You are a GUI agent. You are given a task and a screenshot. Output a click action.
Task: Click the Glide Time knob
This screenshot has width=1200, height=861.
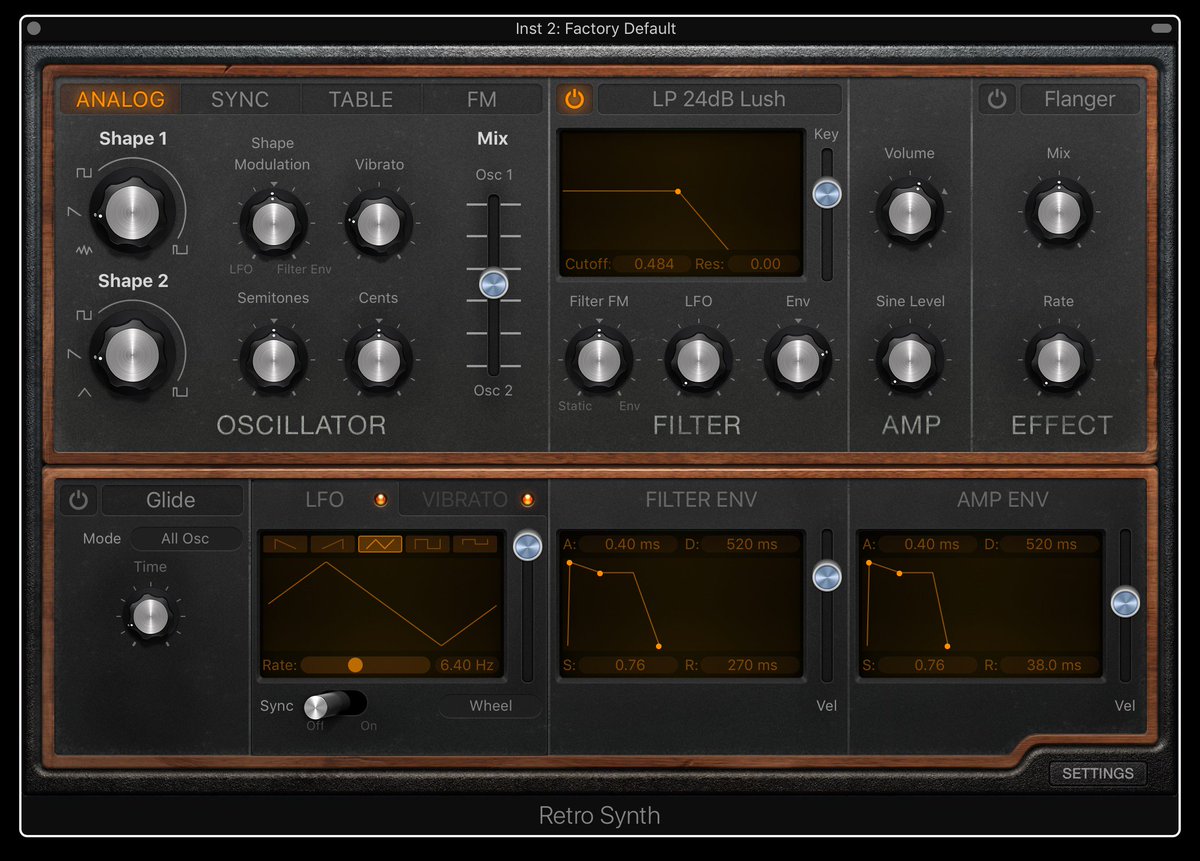tap(150, 616)
